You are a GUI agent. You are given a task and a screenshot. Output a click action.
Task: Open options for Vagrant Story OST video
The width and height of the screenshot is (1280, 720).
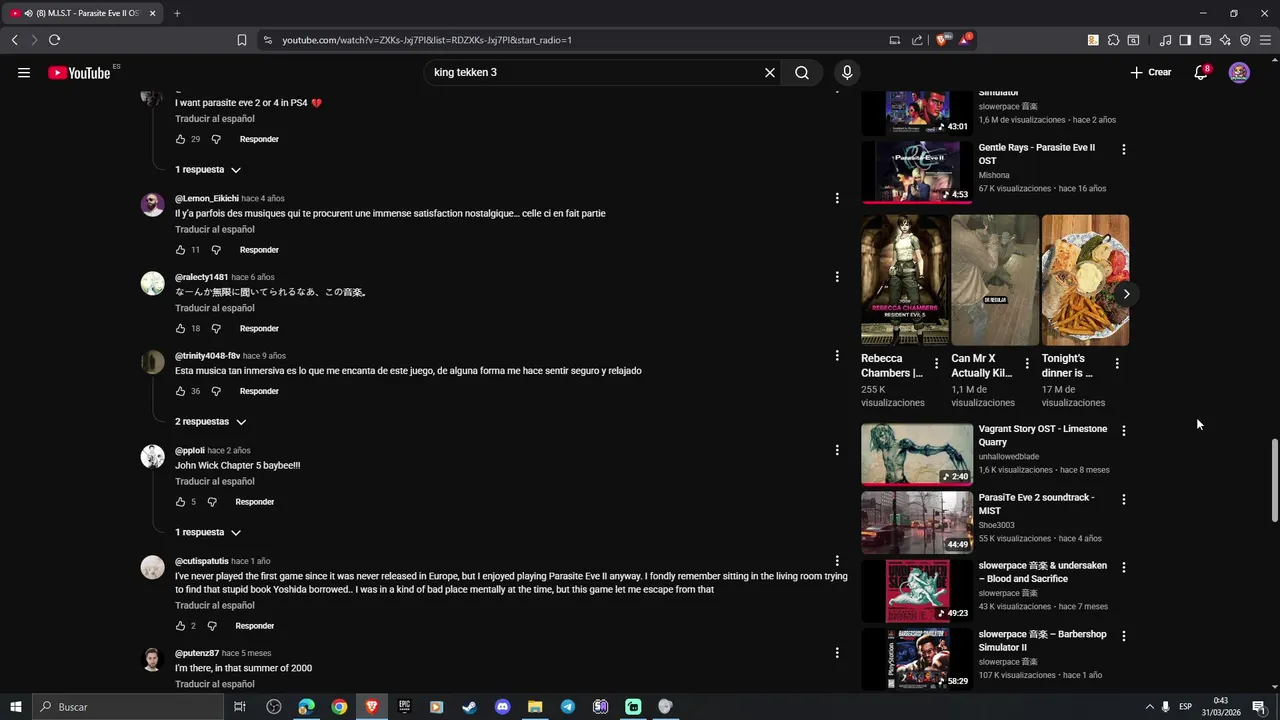[1124, 430]
